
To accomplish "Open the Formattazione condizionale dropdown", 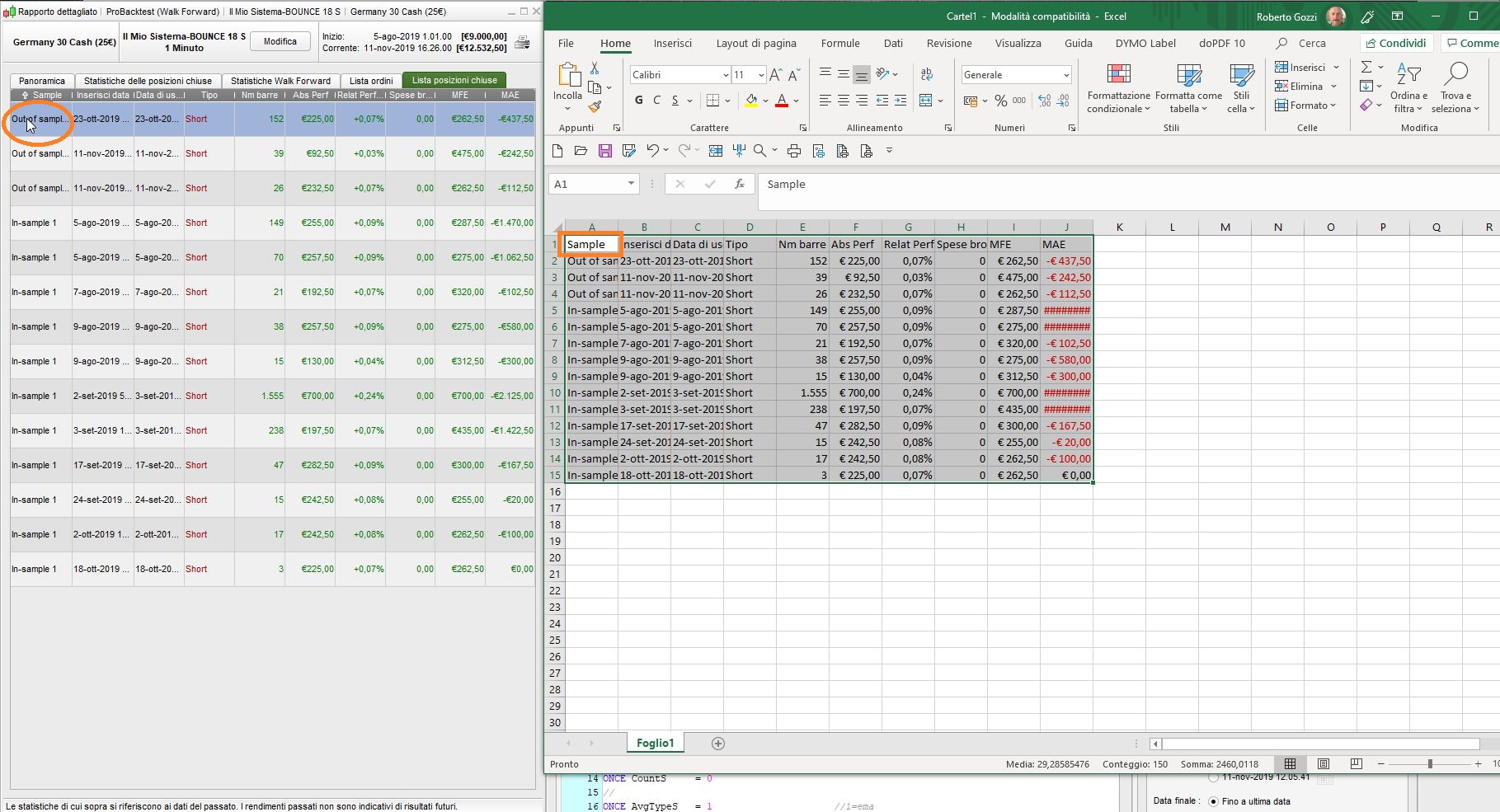I will [1118, 91].
